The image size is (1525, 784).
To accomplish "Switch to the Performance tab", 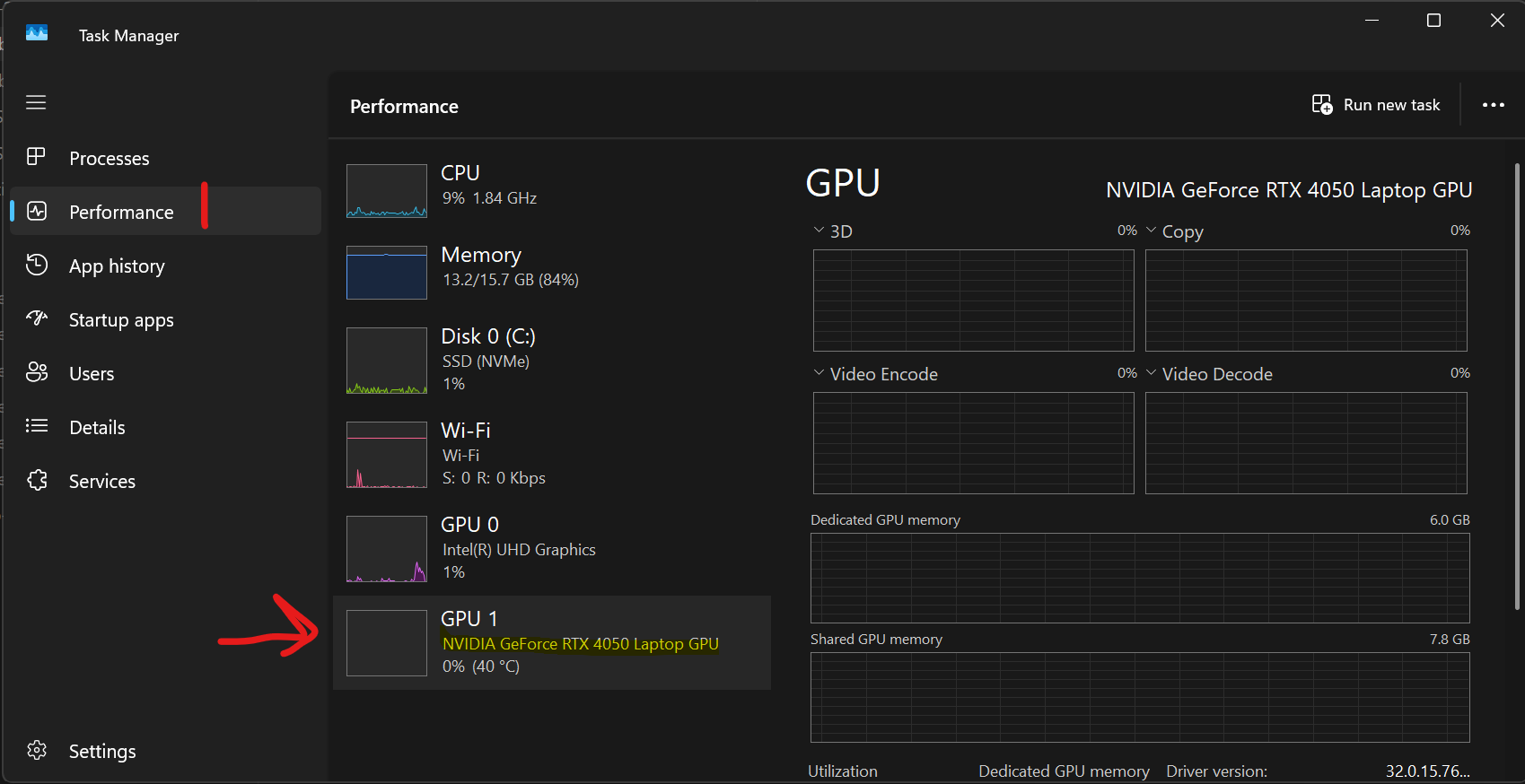I will point(121,212).
